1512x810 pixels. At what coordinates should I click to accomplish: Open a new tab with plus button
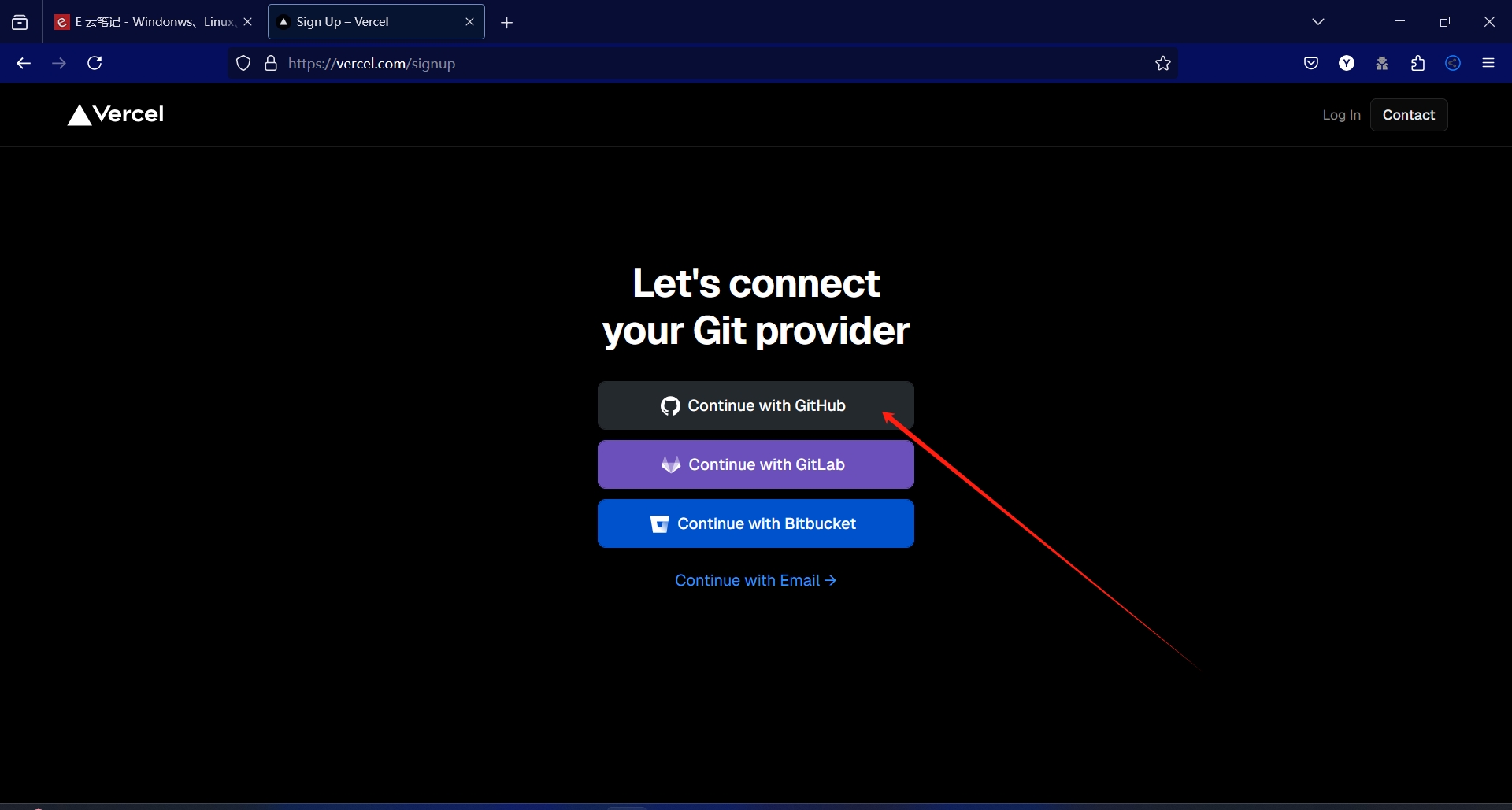[507, 23]
